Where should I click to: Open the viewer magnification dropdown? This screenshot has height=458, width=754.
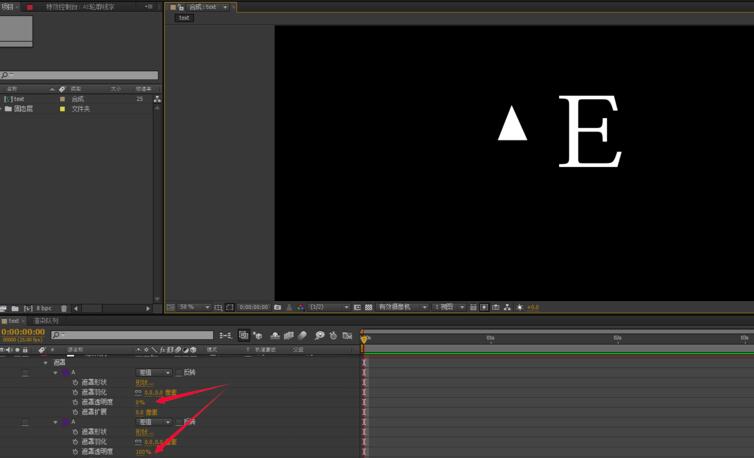click(x=194, y=307)
